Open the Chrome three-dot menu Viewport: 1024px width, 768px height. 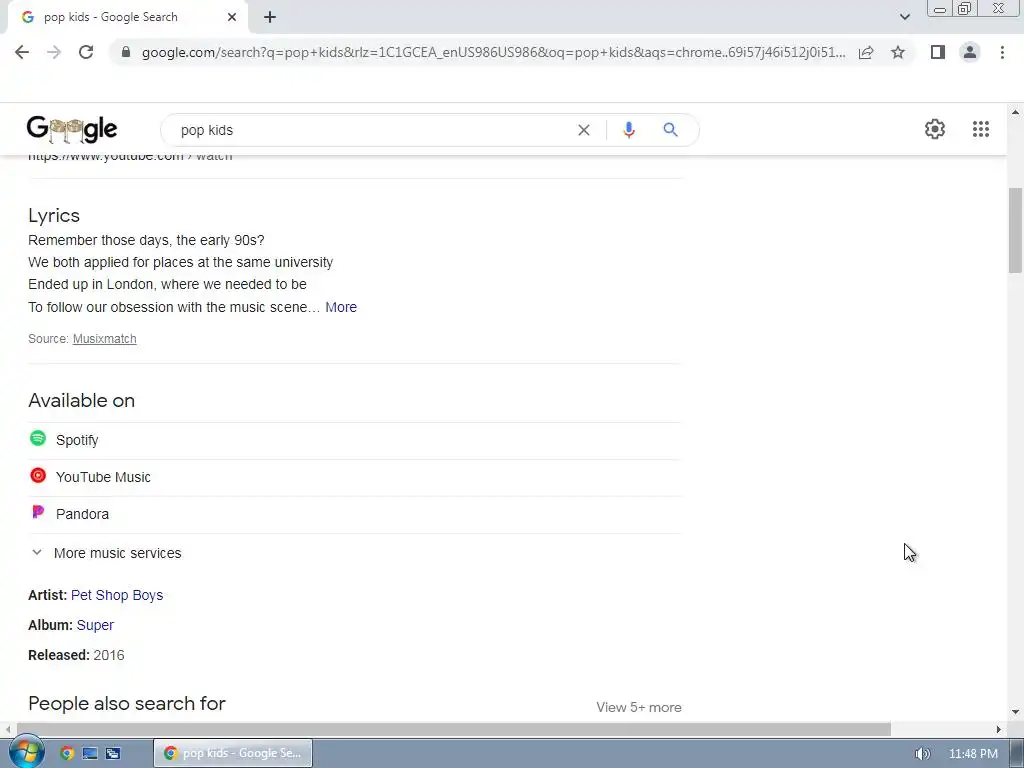click(x=1002, y=52)
